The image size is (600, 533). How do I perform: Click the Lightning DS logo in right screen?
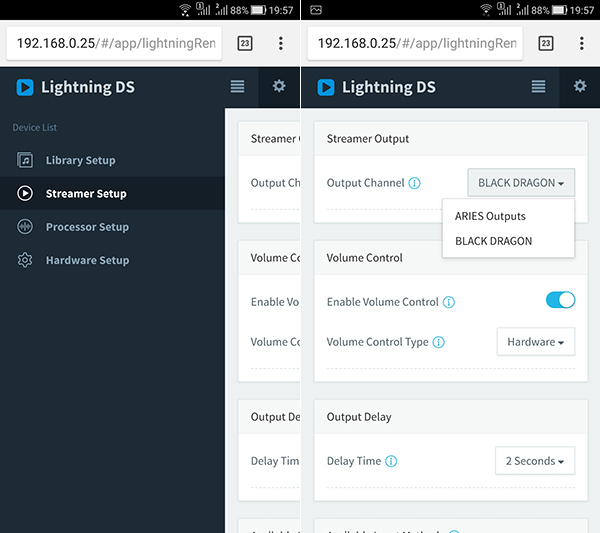[x=326, y=87]
